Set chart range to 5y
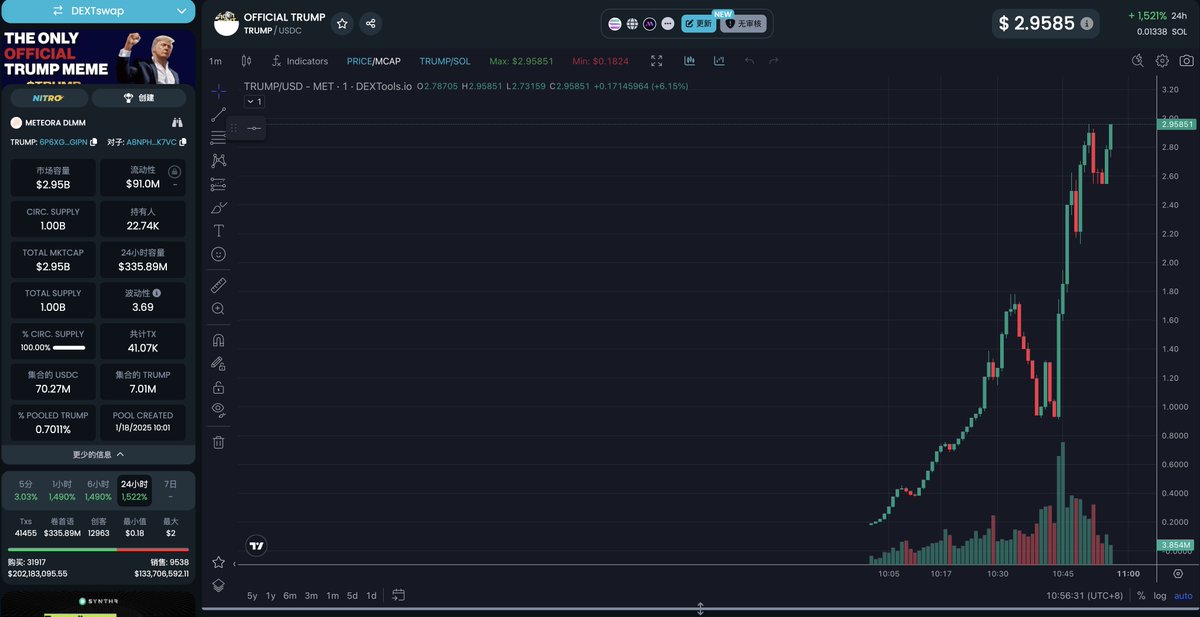The height and width of the screenshot is (617, 1200). 252,596
